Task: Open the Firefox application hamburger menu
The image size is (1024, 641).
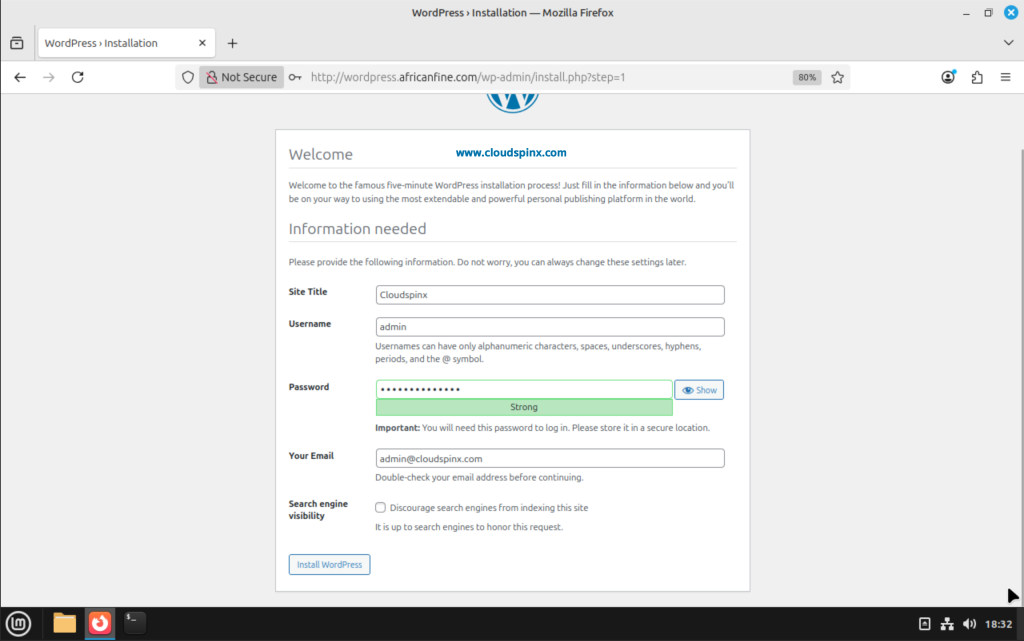Action: pyautogui.click(x=1006, y=77)
